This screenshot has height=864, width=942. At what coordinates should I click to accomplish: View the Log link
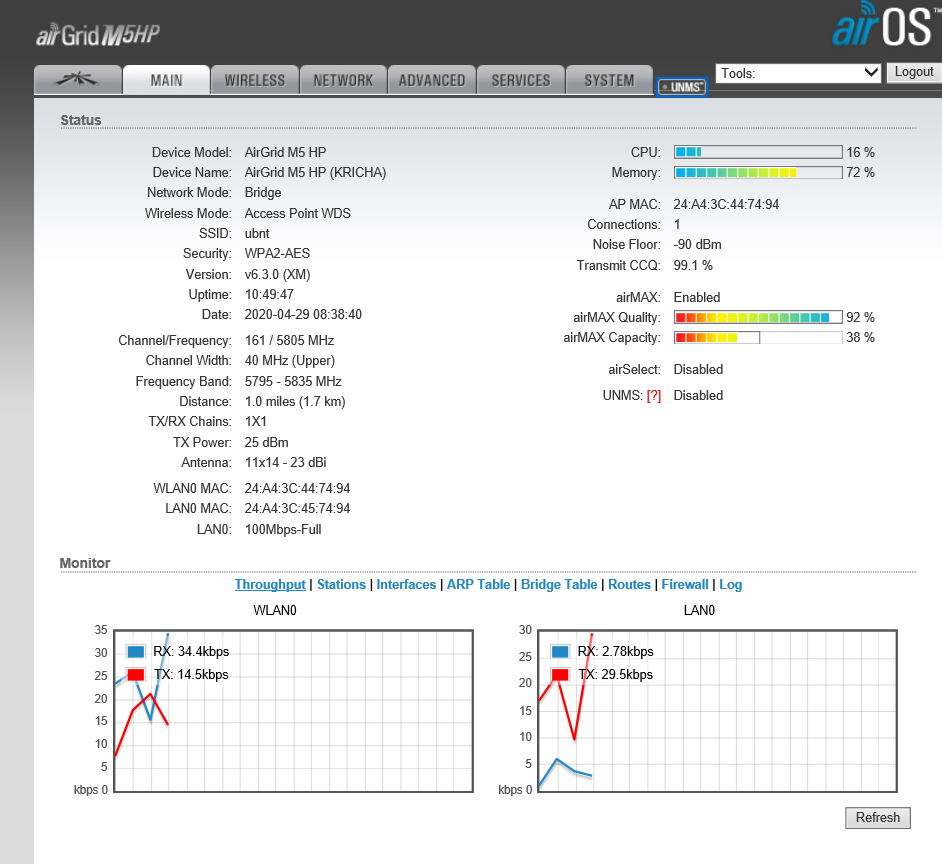point(731,585)
